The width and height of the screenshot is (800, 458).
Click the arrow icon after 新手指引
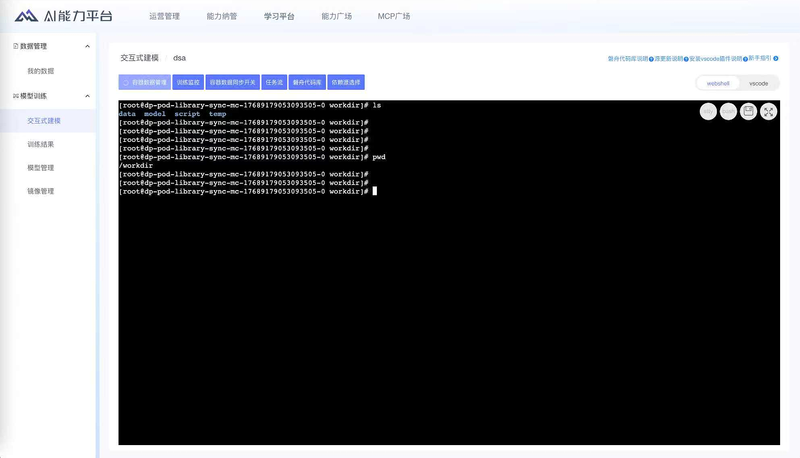coord(776,59)
